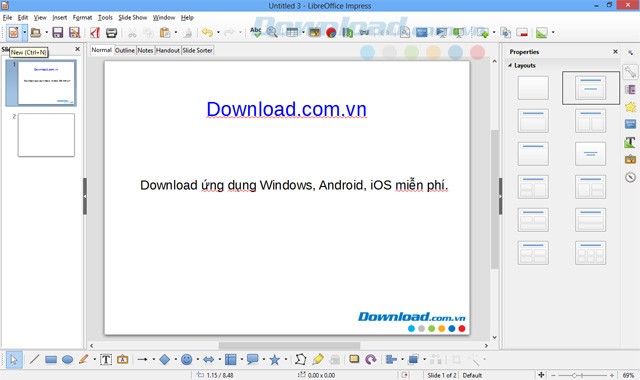The image size is (640, 380).
Task: Click the vertical scrollbar thumb
Action: (494, 199)
